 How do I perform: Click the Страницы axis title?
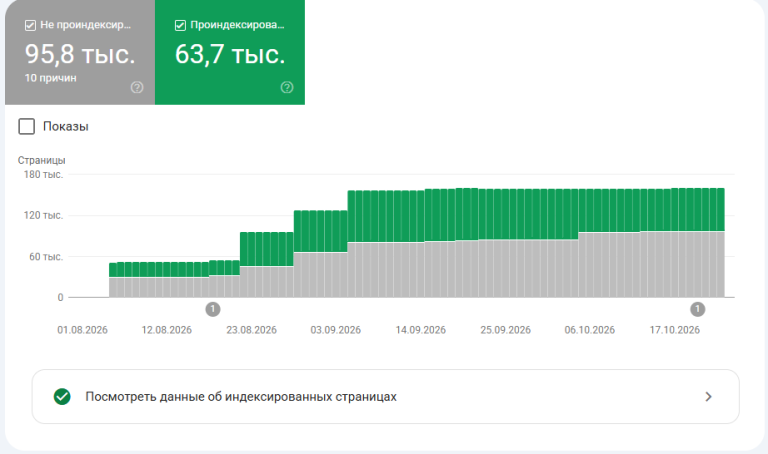click(x=42, y=160)
